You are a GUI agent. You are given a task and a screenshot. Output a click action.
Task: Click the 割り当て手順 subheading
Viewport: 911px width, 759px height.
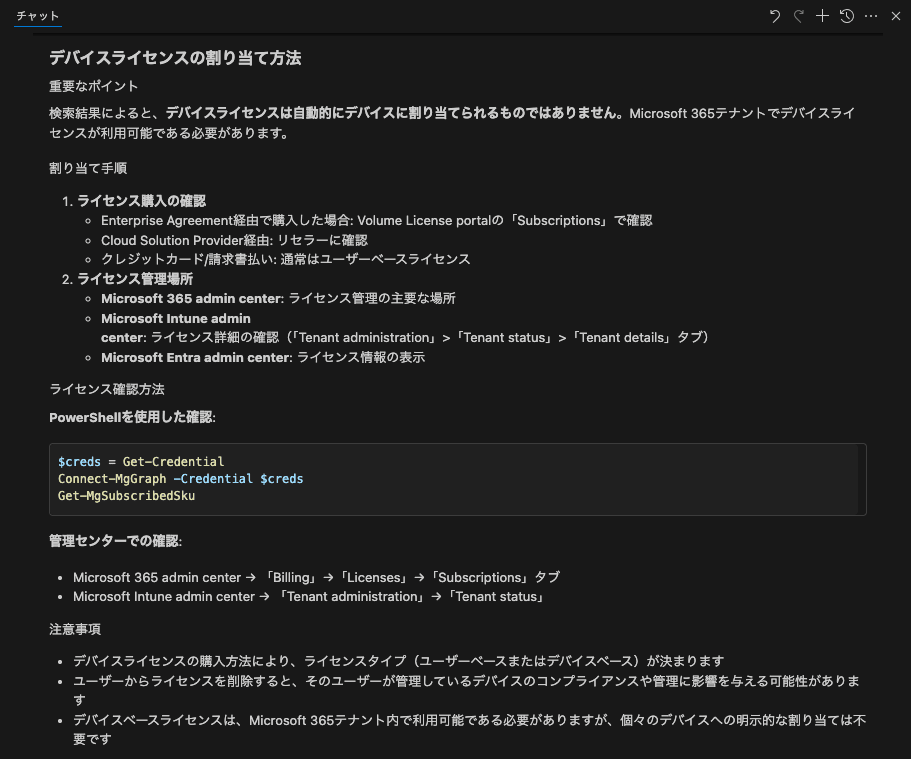click(88, 169)
